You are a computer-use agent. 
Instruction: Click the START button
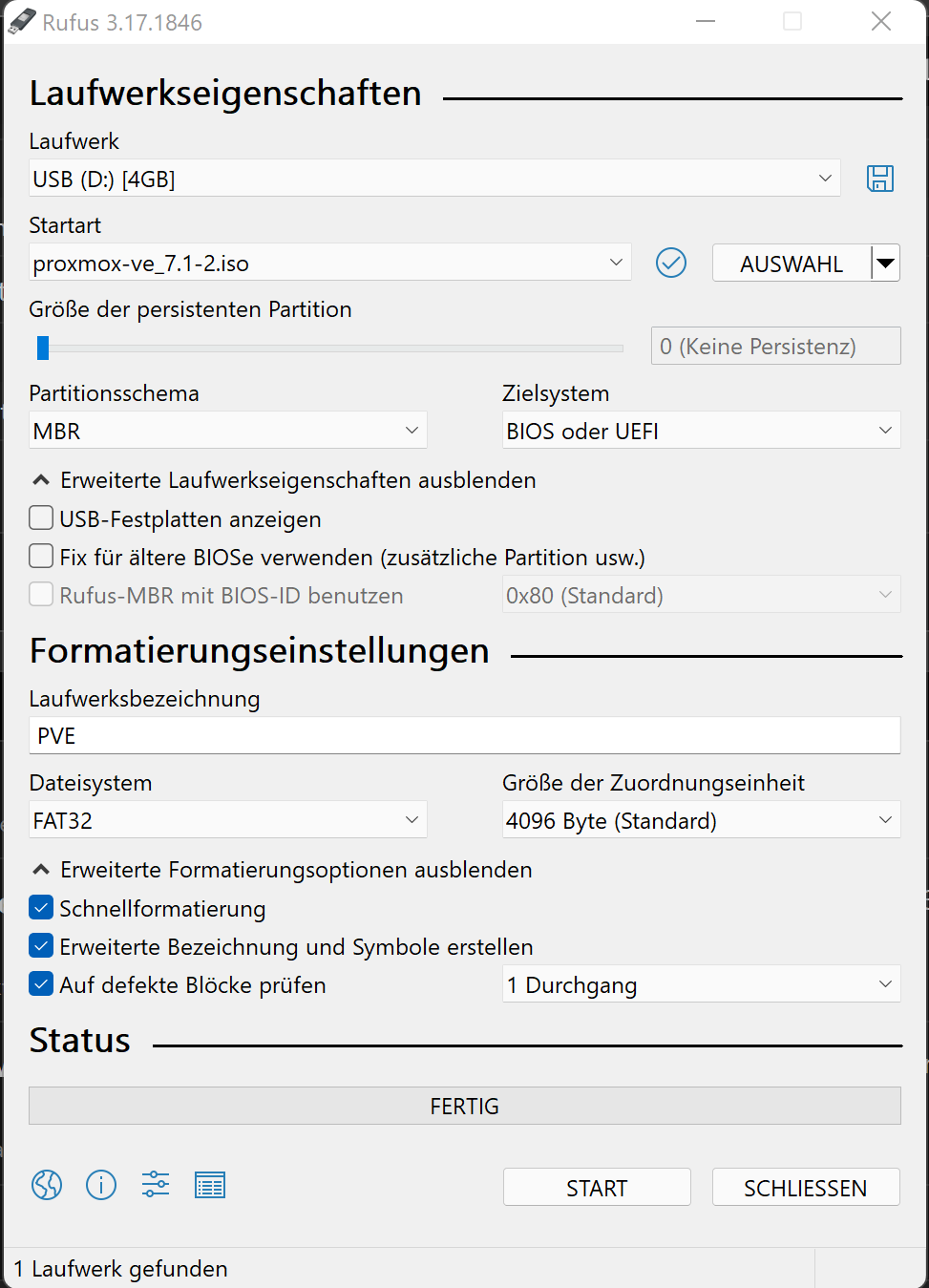[x=597, y=1187]
